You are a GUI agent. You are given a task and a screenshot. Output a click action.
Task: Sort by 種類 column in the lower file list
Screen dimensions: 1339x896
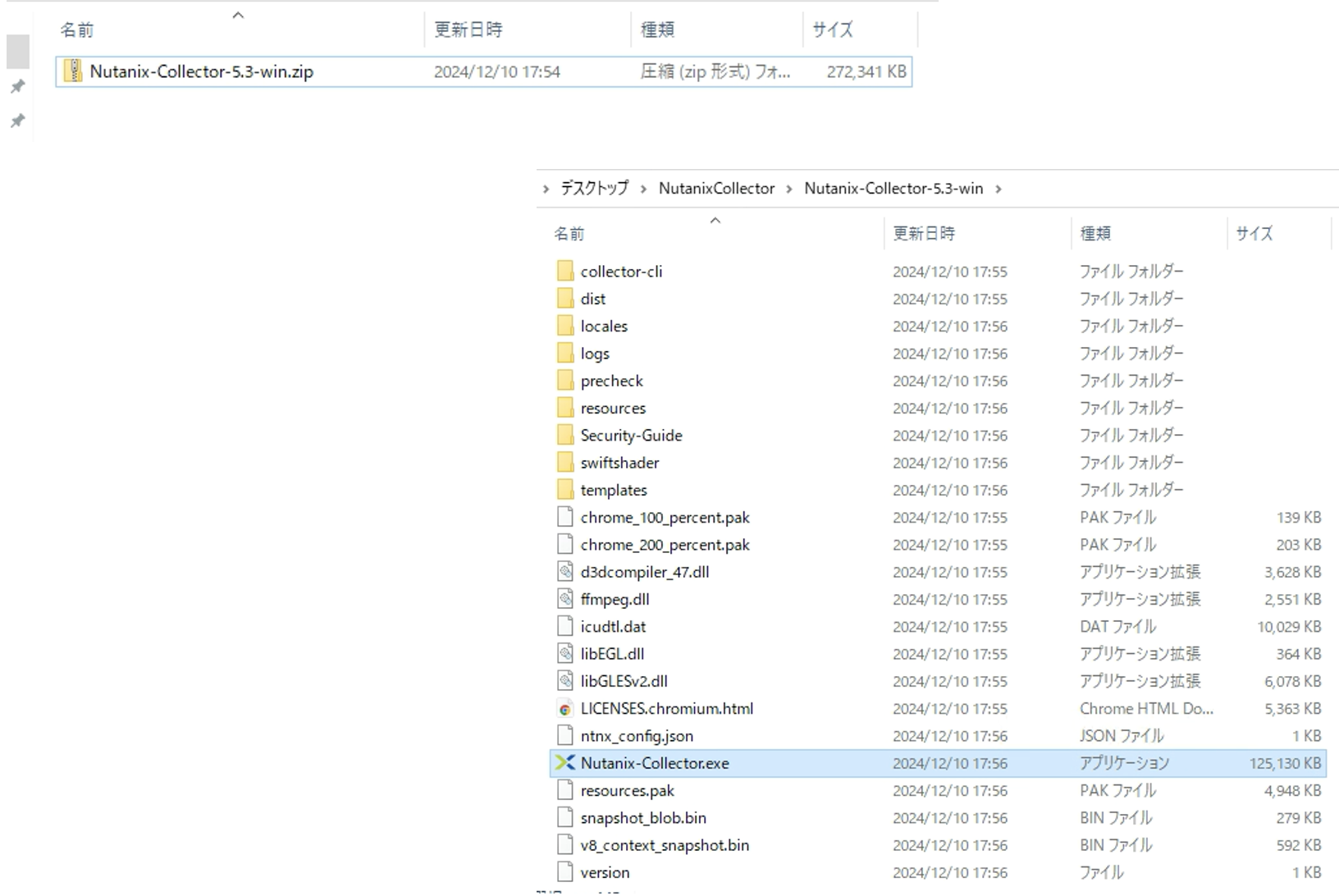click(1095, 234)
